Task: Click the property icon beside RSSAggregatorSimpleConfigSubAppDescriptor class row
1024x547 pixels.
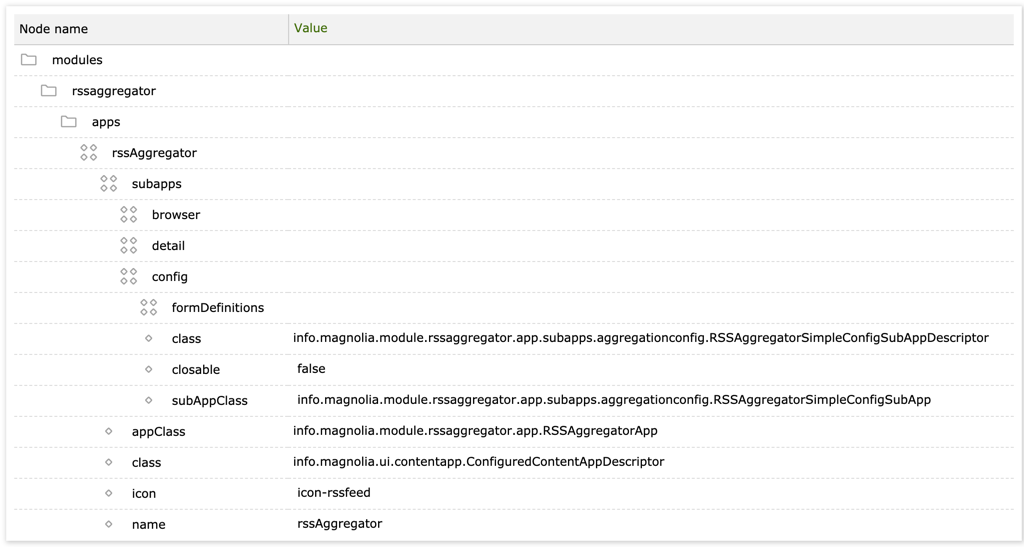Action: coord(149,339)
